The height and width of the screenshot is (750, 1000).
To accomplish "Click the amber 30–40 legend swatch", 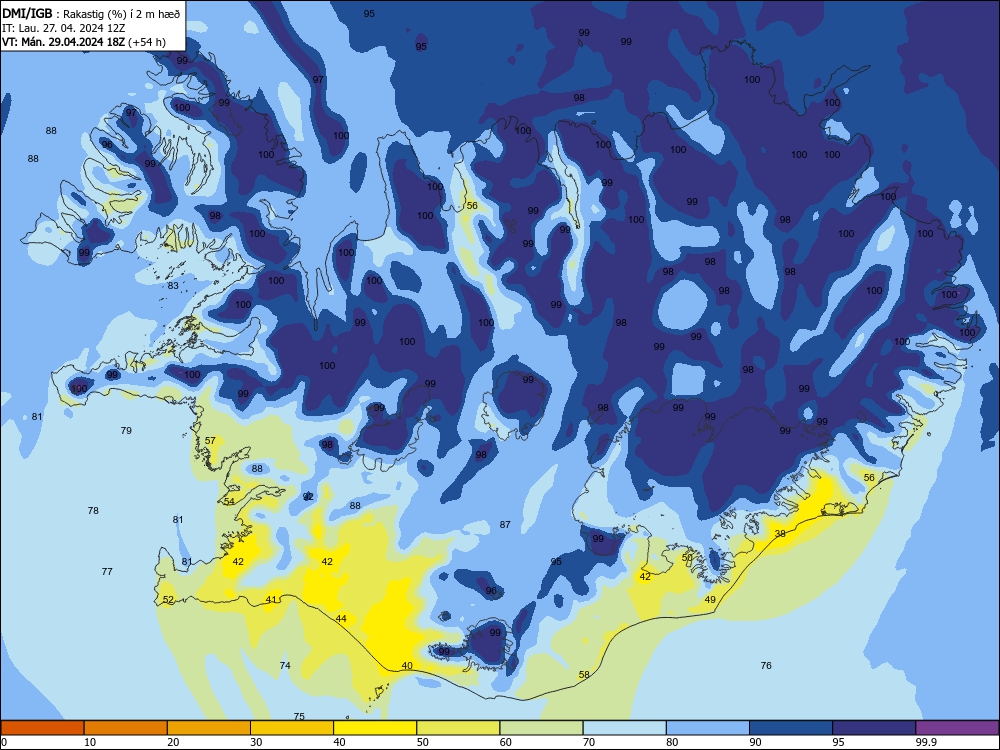I will pyautogui.click(x=292, y=728).
